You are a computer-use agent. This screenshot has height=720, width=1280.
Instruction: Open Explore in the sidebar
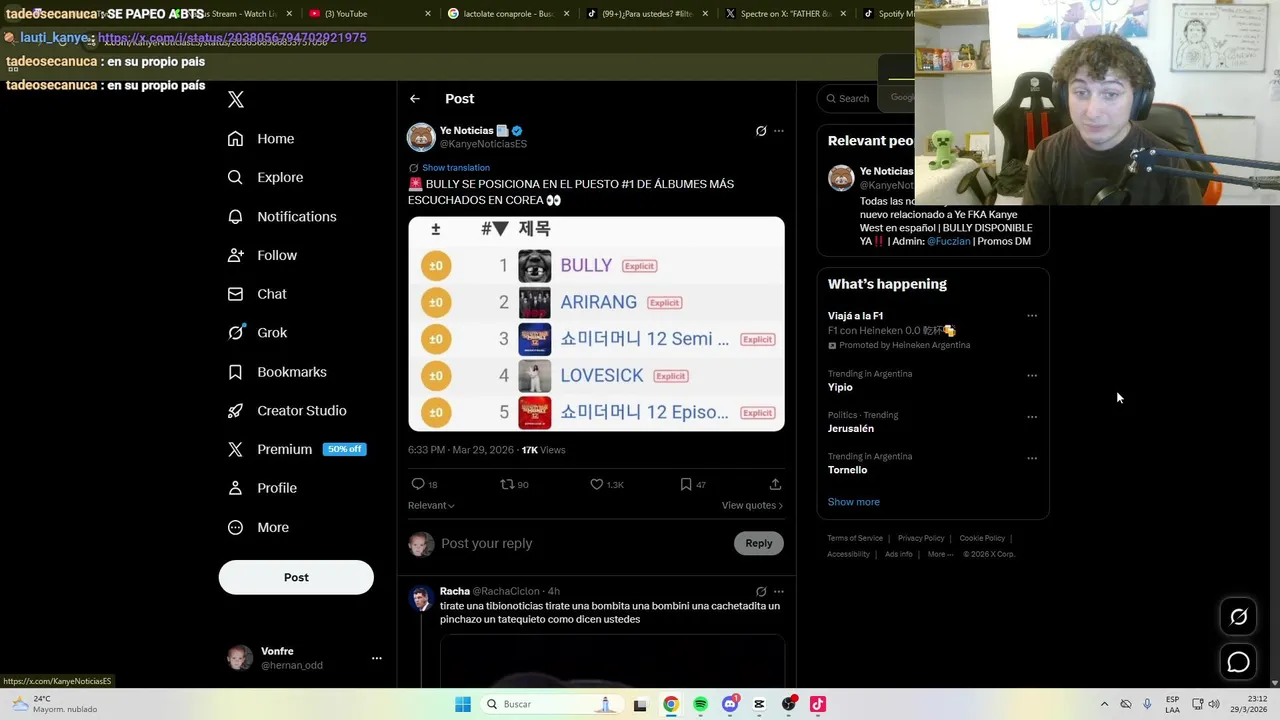pyautogui.click(x=265, y=177)
